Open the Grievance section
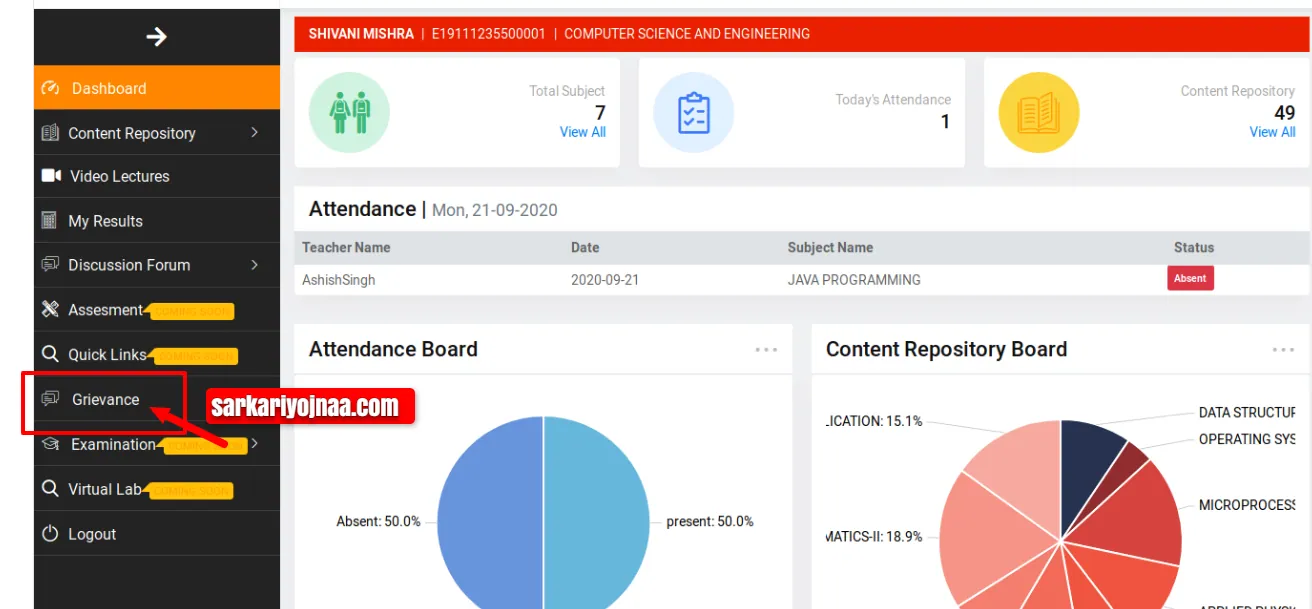The image size is (1312, 609). click(105, 400)
